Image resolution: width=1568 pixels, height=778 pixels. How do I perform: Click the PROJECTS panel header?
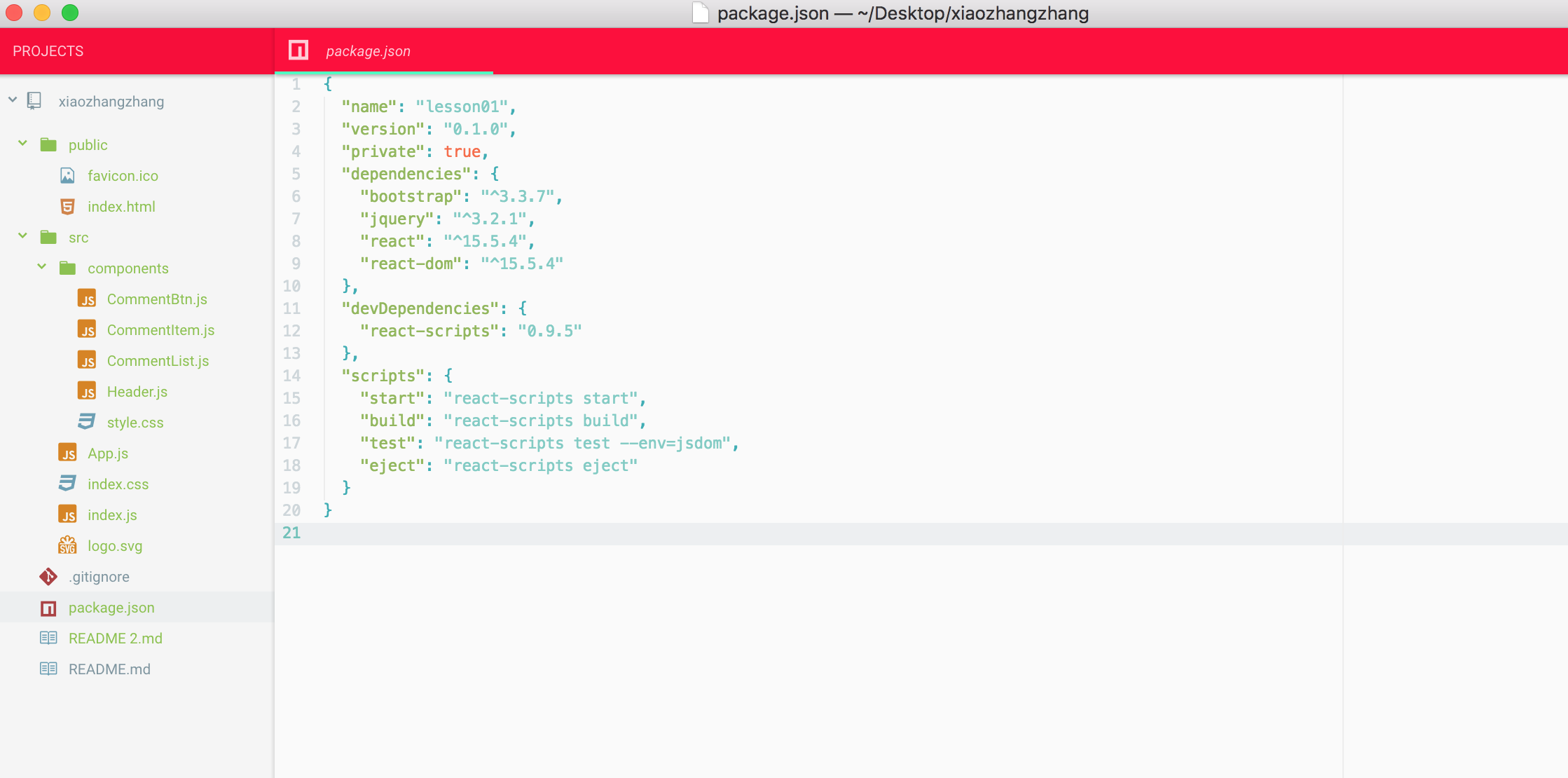(x=48, y=51)
